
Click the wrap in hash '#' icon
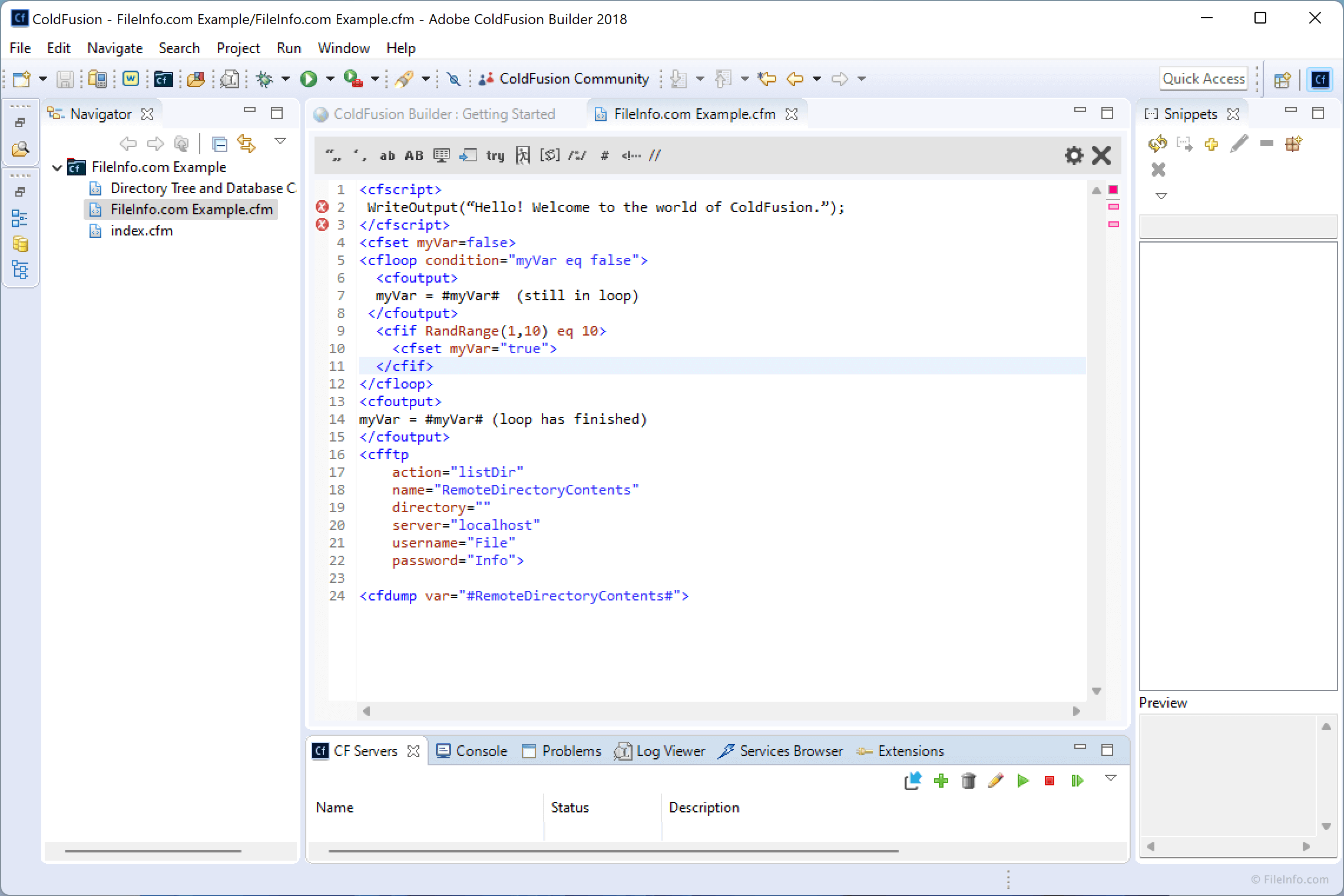[x=604, y=155]
